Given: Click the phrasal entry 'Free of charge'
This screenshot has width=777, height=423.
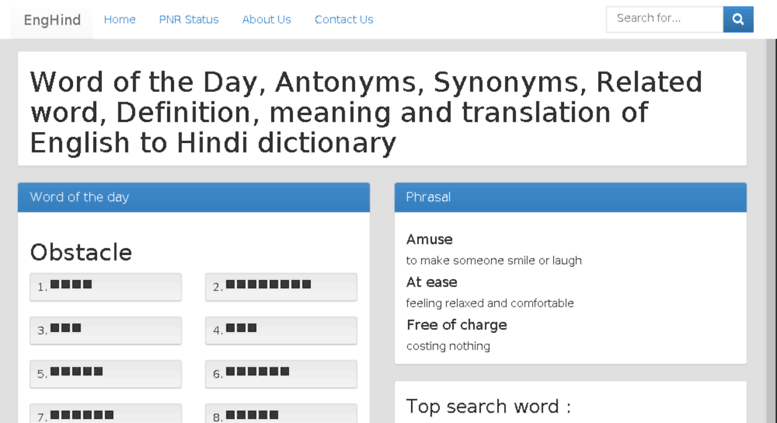Looking at the screenshot, I should (456, 325).
